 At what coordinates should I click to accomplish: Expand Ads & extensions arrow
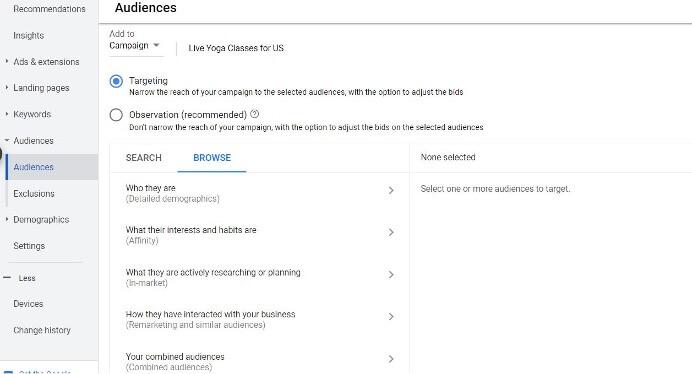tap(7, 61)
